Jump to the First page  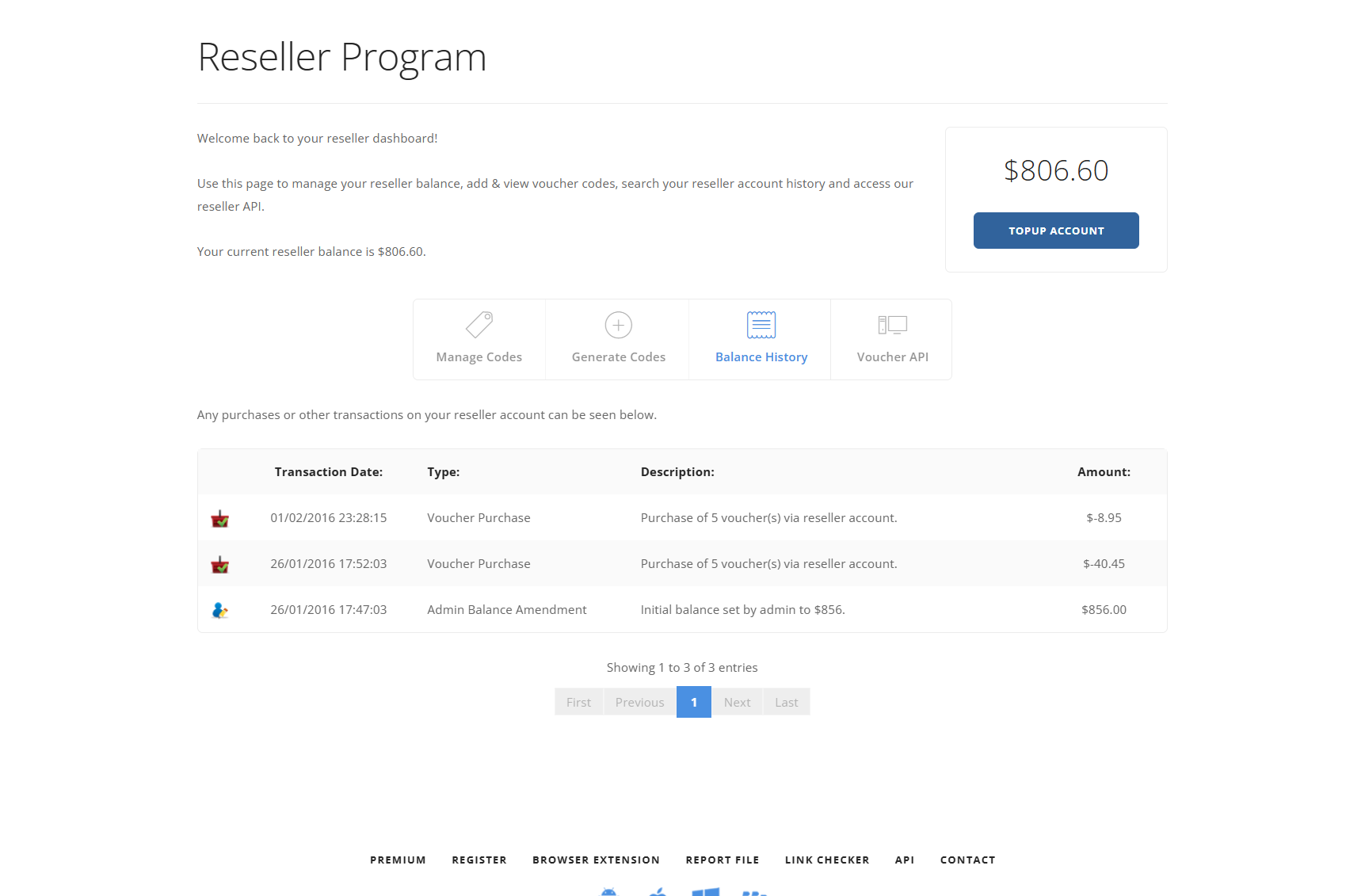tap(578, 703)
